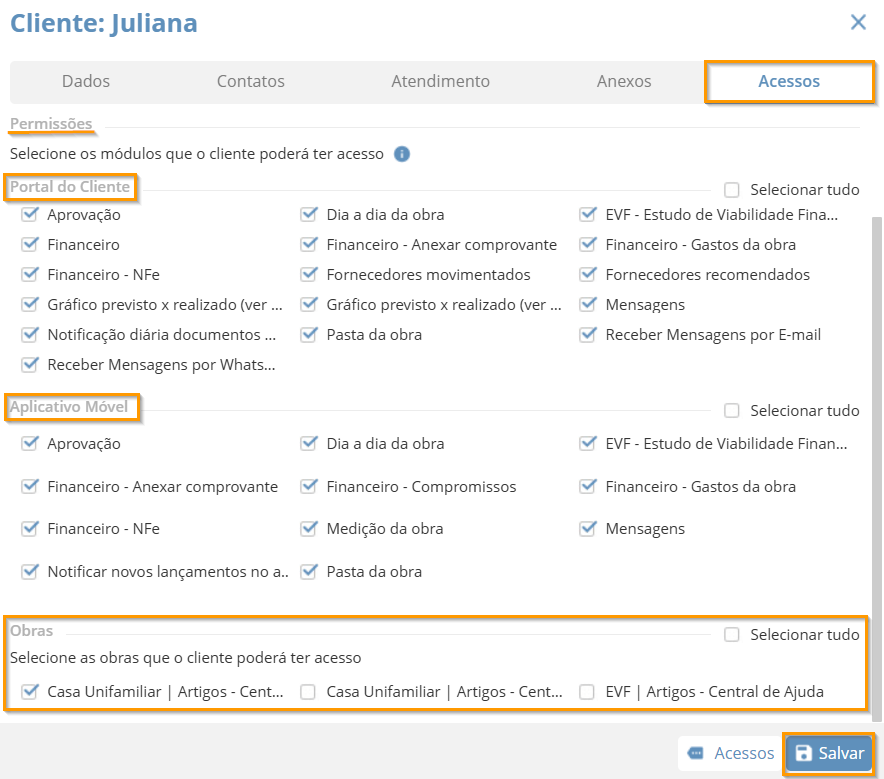Image resolution: width=884 pixels, height=779 pixels.
Task: Open the Anexos tab
Action: click(x=624, y=81)
